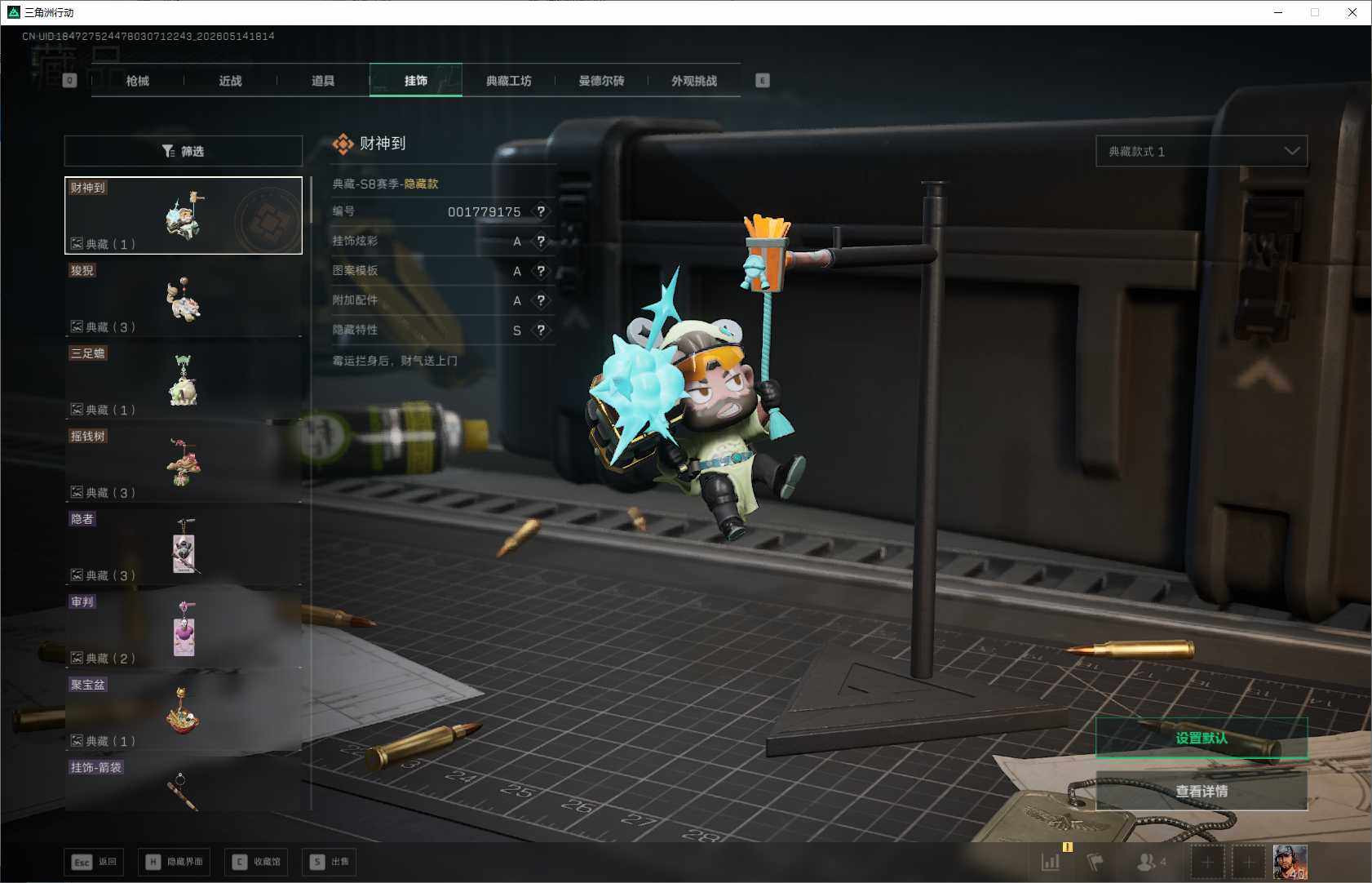Click the 三角洲行动 window title icon
This screenshot has height=883, width=1372.
coord(13,12)
